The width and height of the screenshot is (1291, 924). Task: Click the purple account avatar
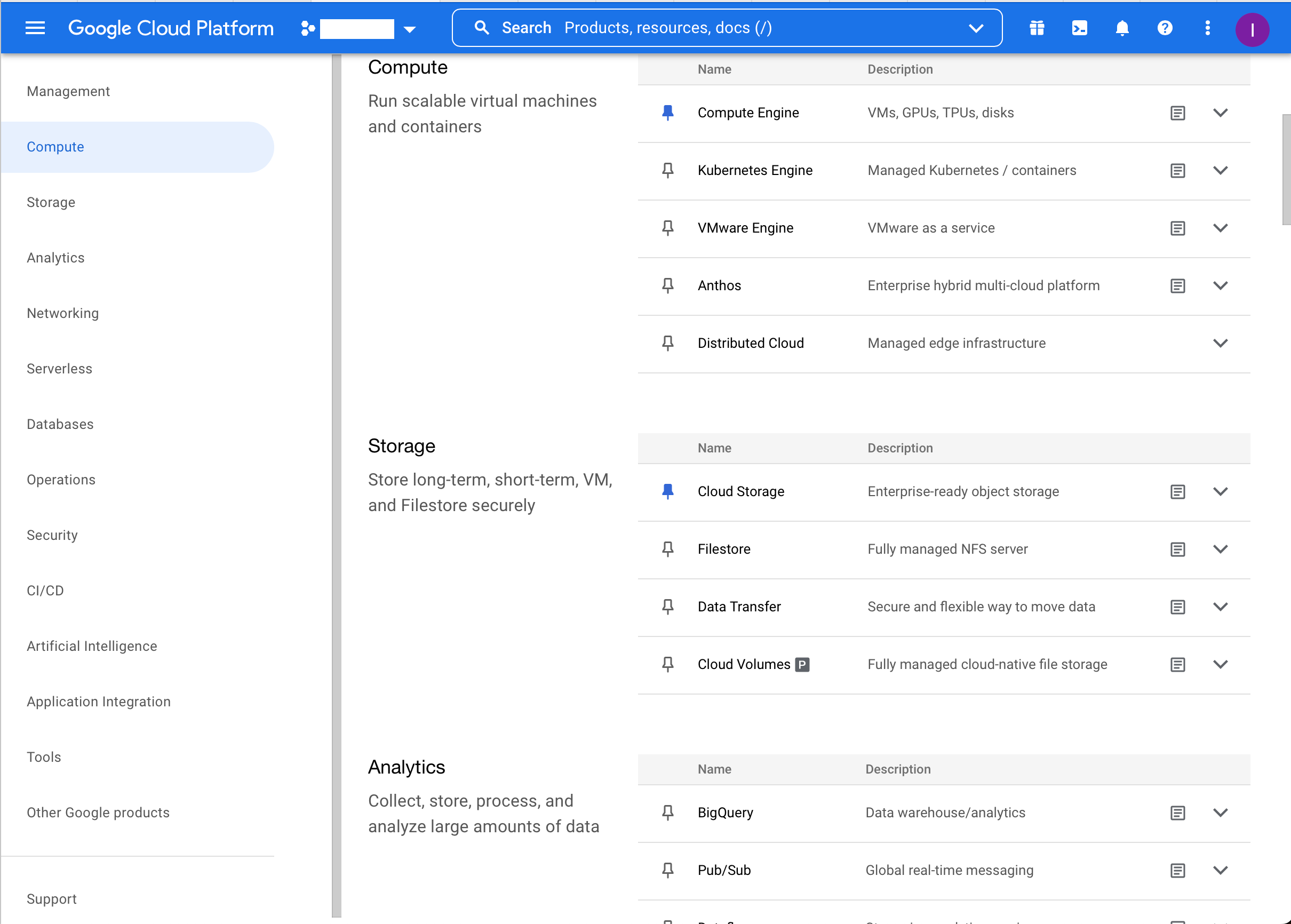click(x=1251, y=29)
